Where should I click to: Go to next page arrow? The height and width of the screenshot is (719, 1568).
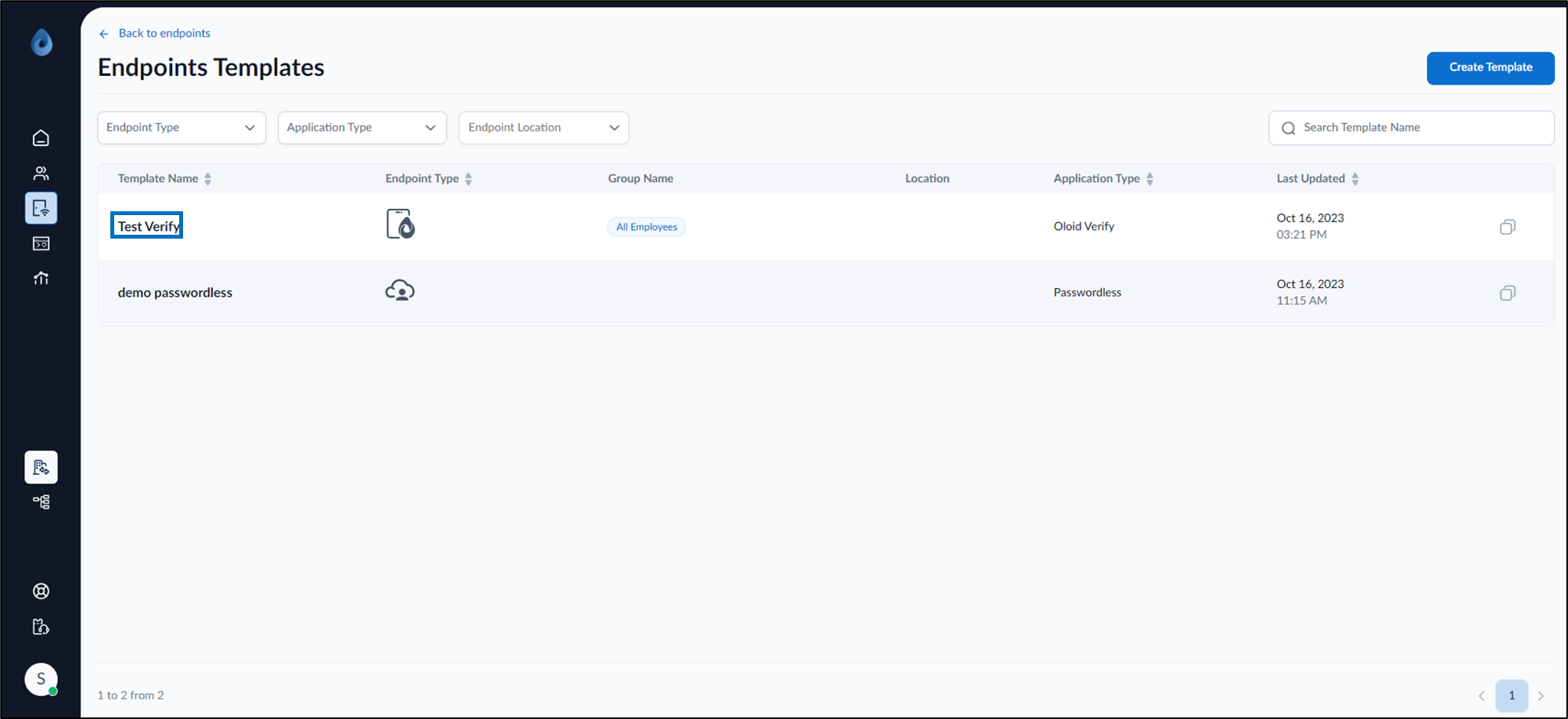point(1541,696)
